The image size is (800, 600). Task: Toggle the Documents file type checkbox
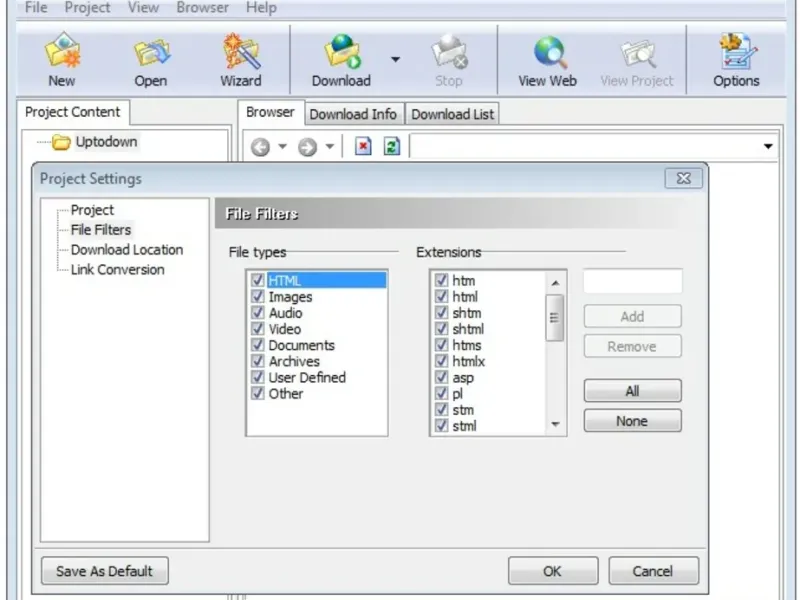tap(258, 345)
